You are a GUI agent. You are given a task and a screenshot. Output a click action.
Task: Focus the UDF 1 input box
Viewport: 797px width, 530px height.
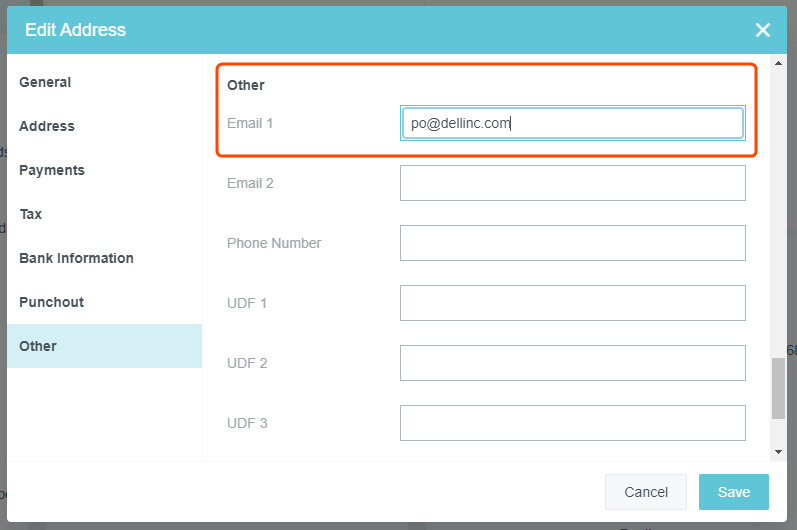(572, 303)
